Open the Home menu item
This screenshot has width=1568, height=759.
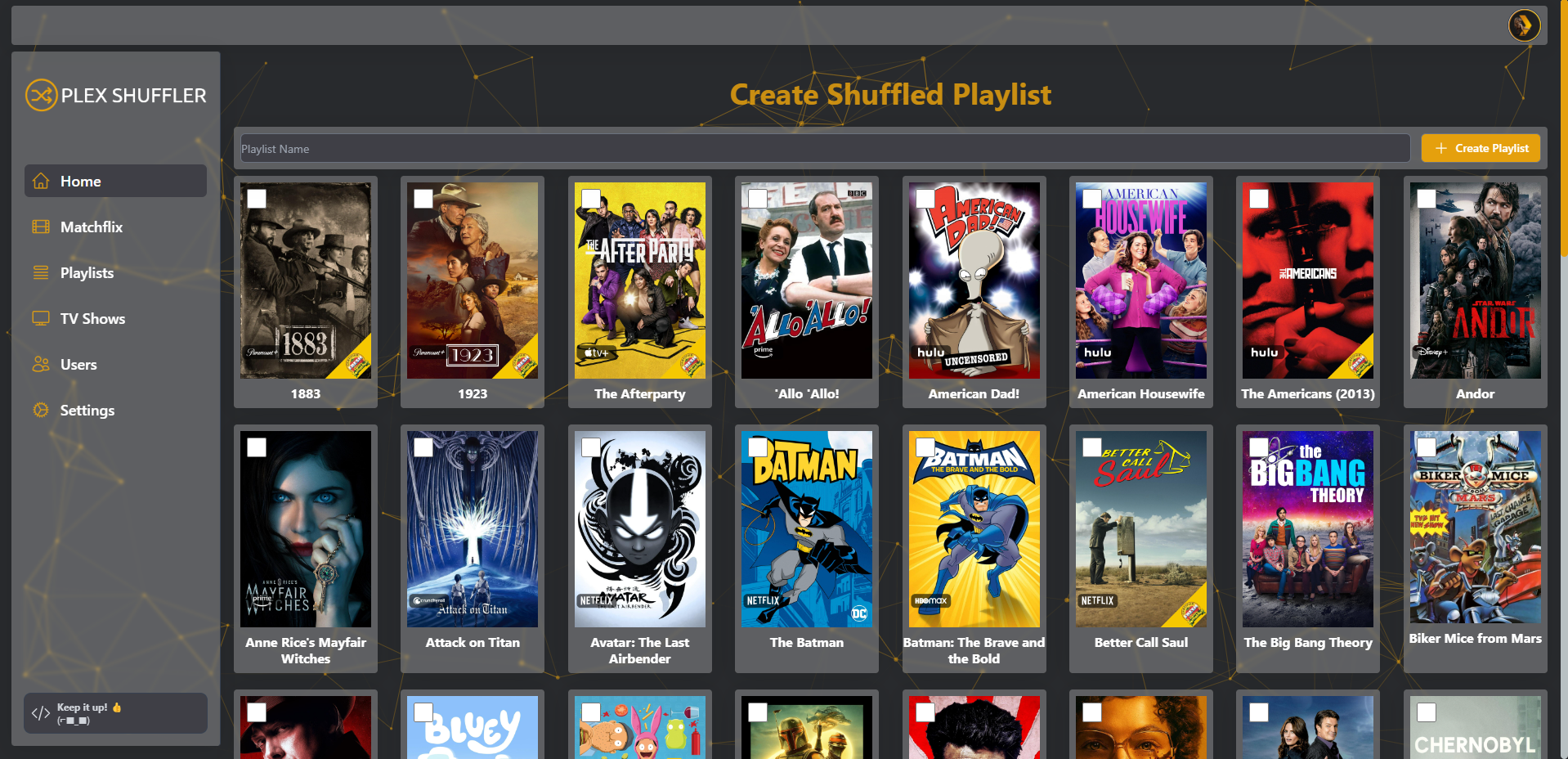pos(115,181)
